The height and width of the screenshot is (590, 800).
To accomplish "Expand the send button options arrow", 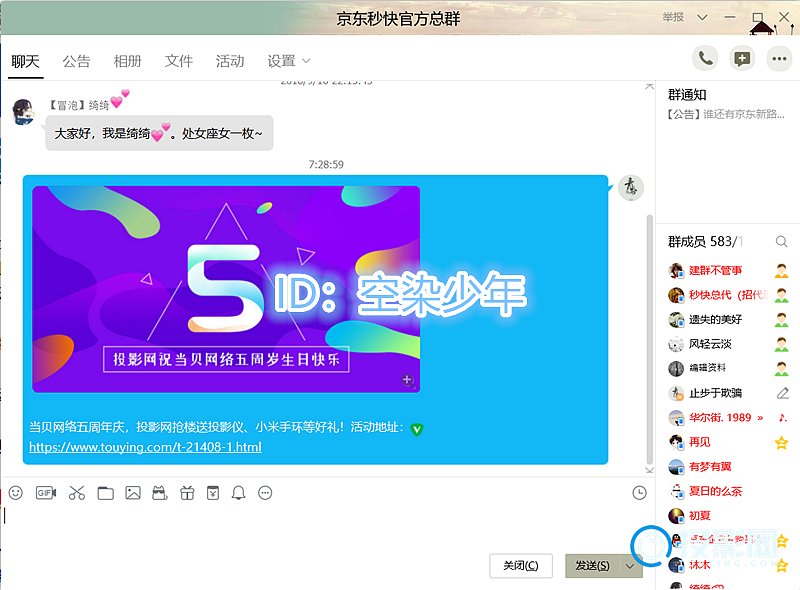I will click(x=630, y=566).
